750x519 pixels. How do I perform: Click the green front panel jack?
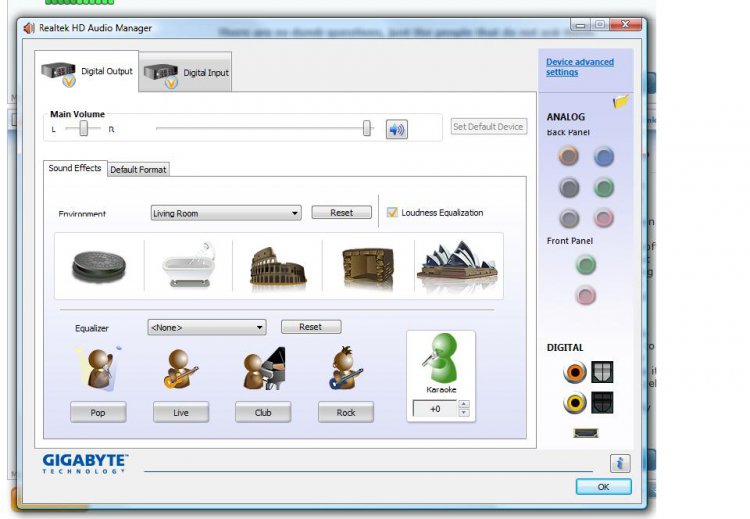tap(585, 265)
